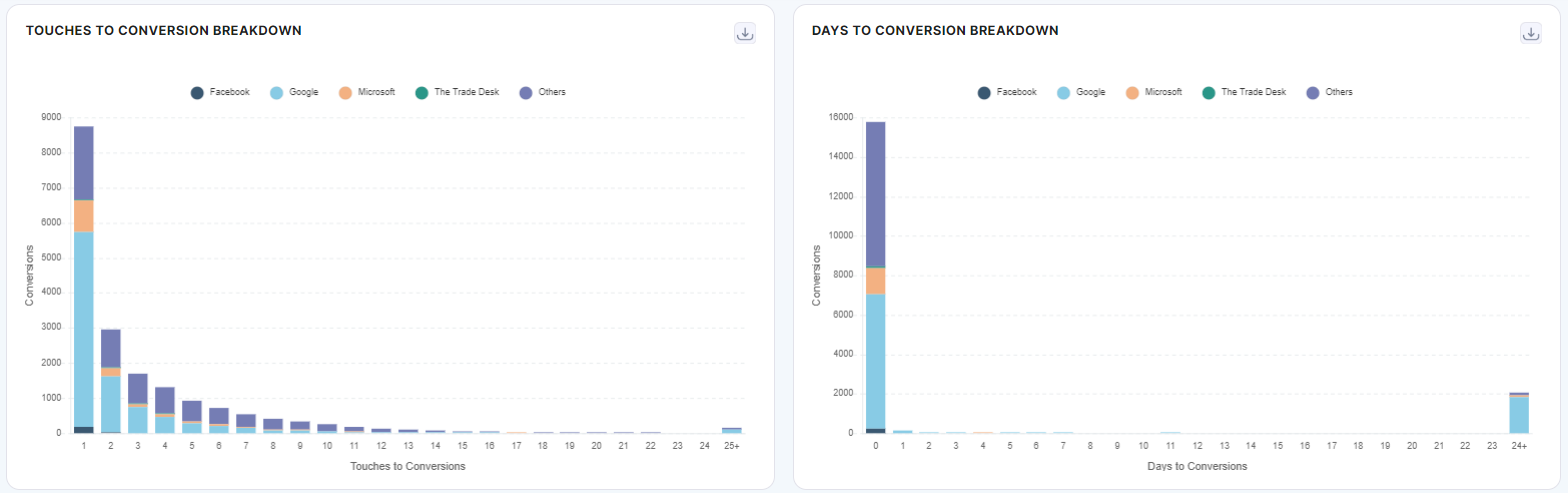The width and height of the screenshot is (1568, 493).
Task: Click Google segment of day 0 bar
Action: point(875,360)
